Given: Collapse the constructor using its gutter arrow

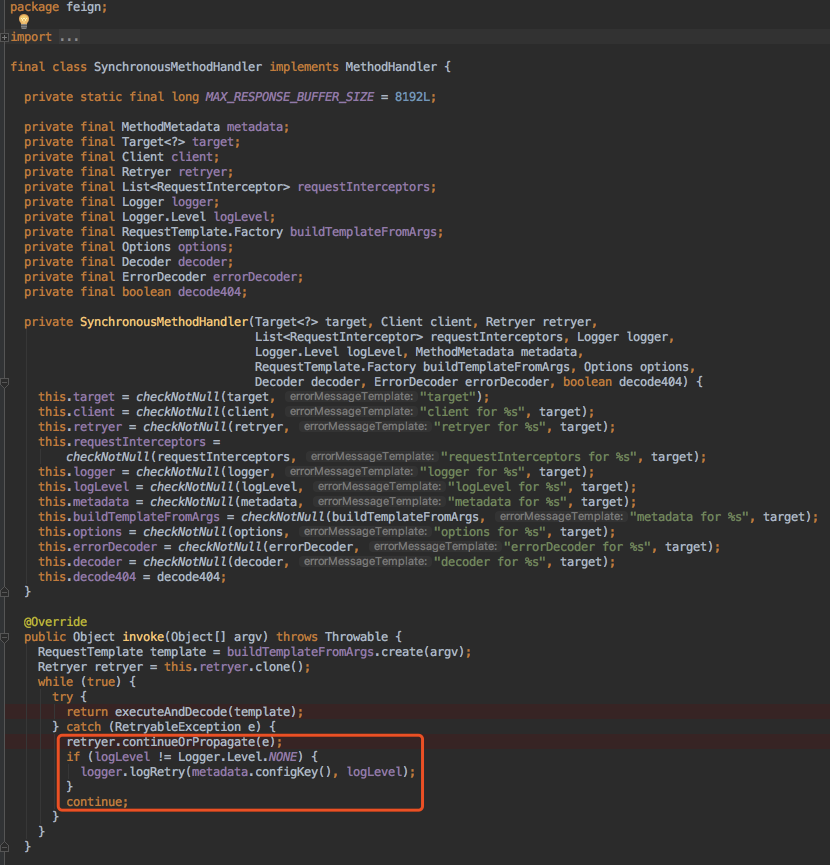Looking at the screenshot, I should 5,382.
